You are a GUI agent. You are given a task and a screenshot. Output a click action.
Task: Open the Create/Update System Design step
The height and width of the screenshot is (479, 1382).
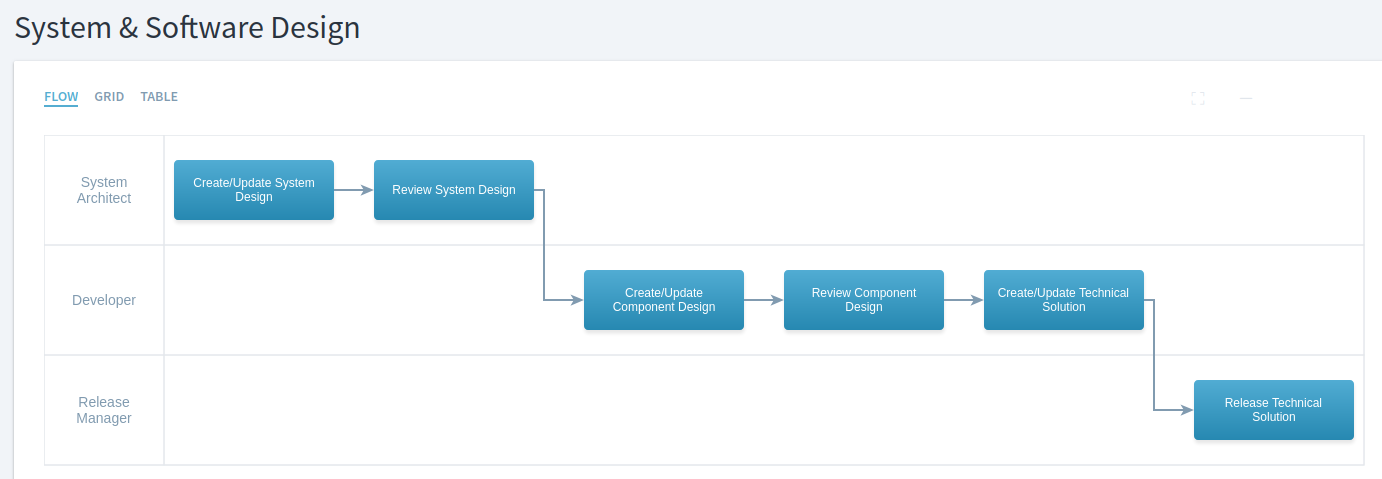(x=254, y=190)
